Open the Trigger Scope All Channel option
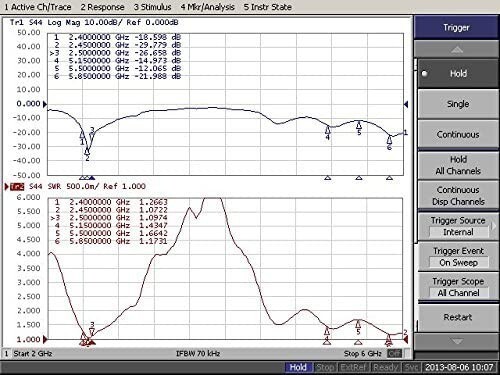The image size is (500, 375). click(458, 287)
